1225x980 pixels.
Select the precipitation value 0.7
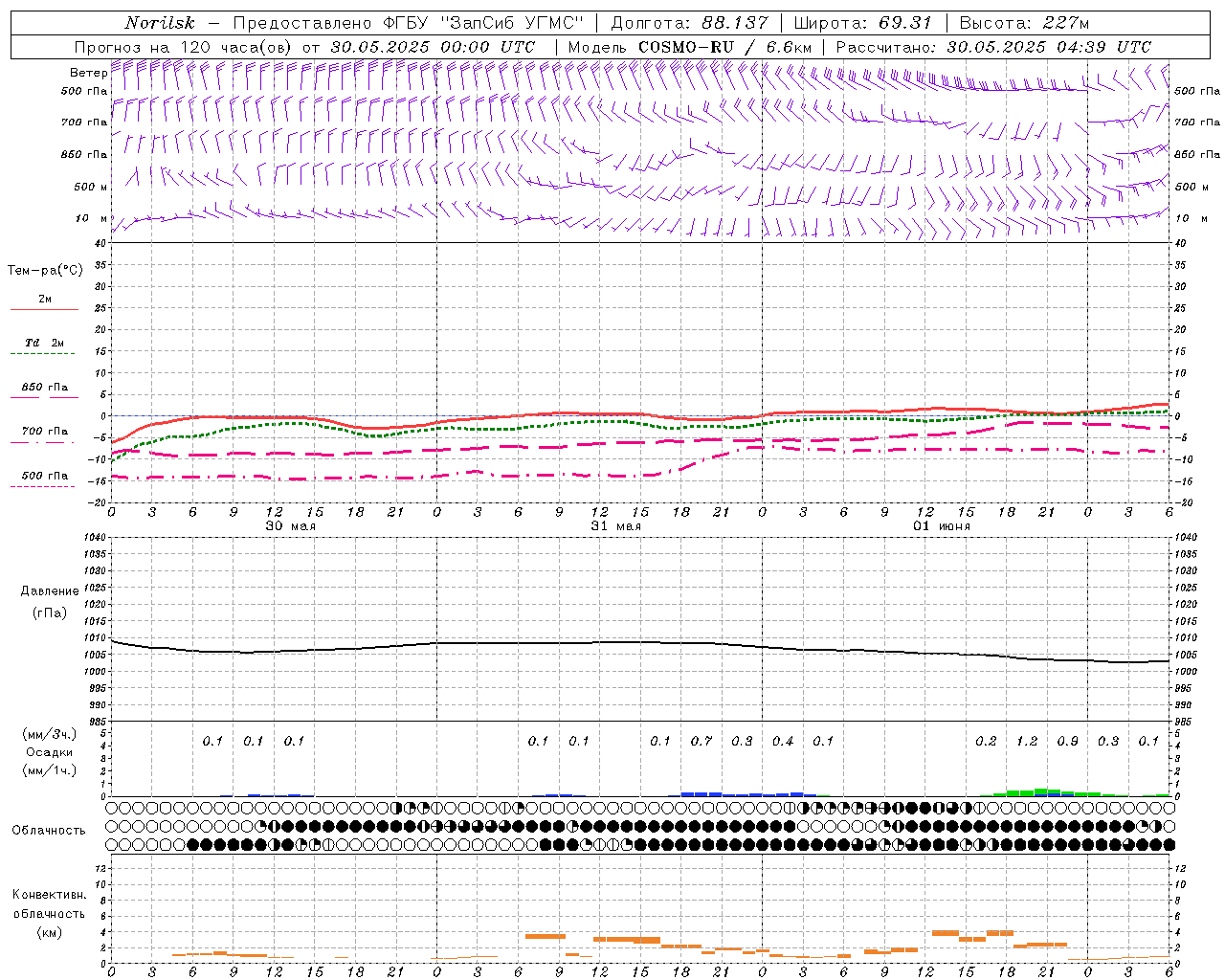(x=702, y=742)
